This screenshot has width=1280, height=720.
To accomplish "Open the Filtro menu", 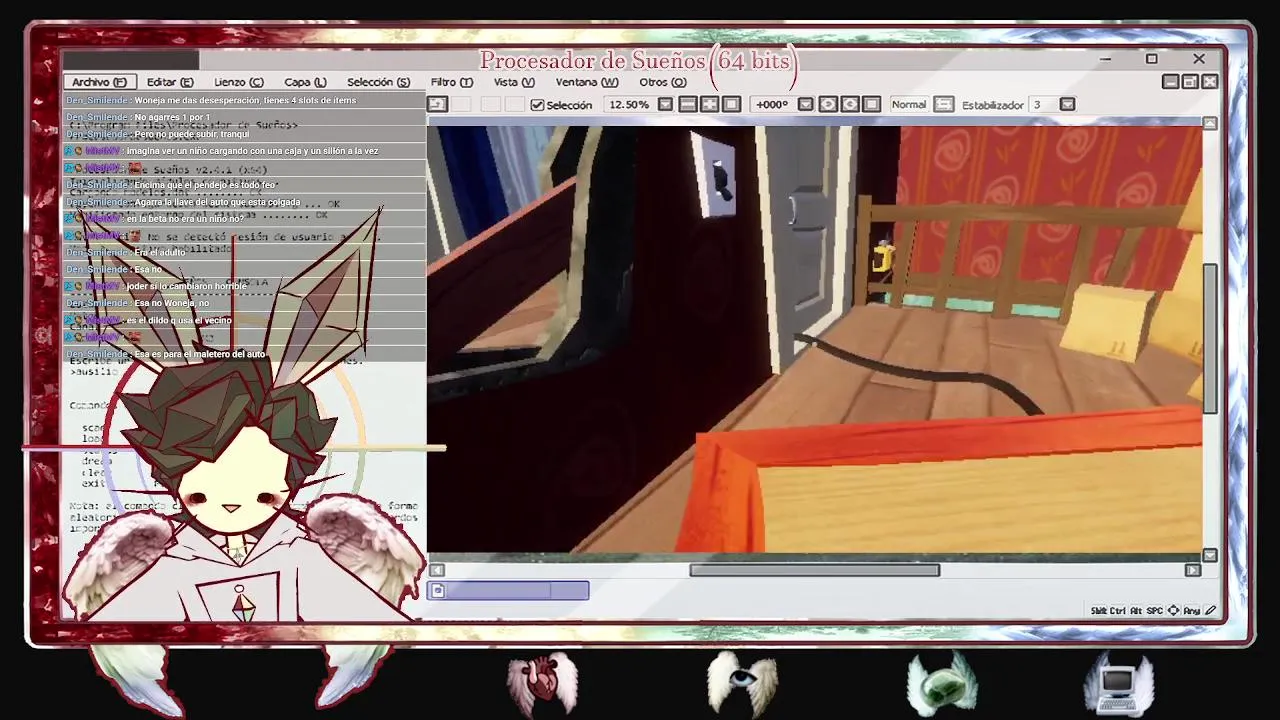I will [451, 82].
